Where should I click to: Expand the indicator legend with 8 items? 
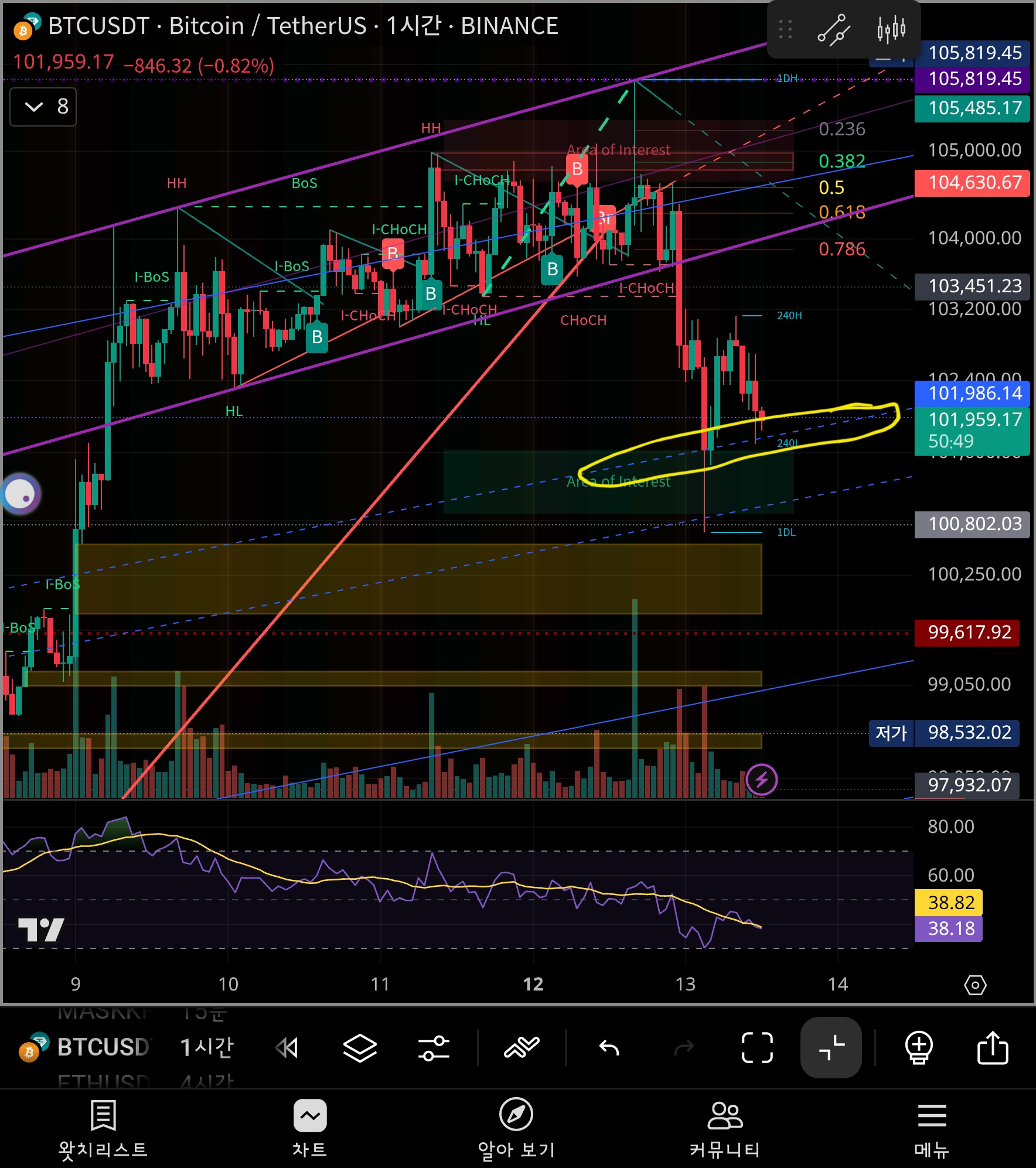pos(43,107)
